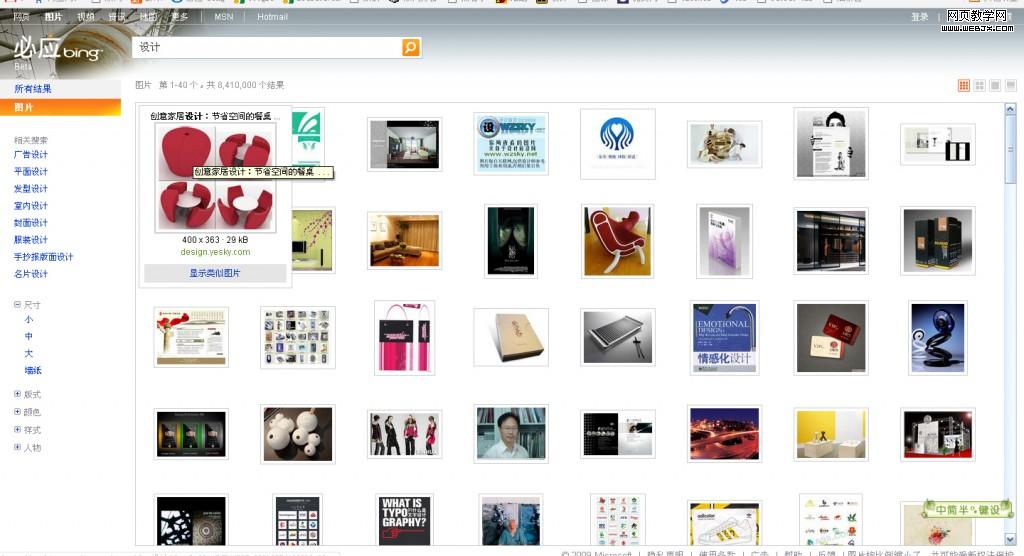
Task: Click the 显示类似图片 button
Action: (x=215, y=273)
